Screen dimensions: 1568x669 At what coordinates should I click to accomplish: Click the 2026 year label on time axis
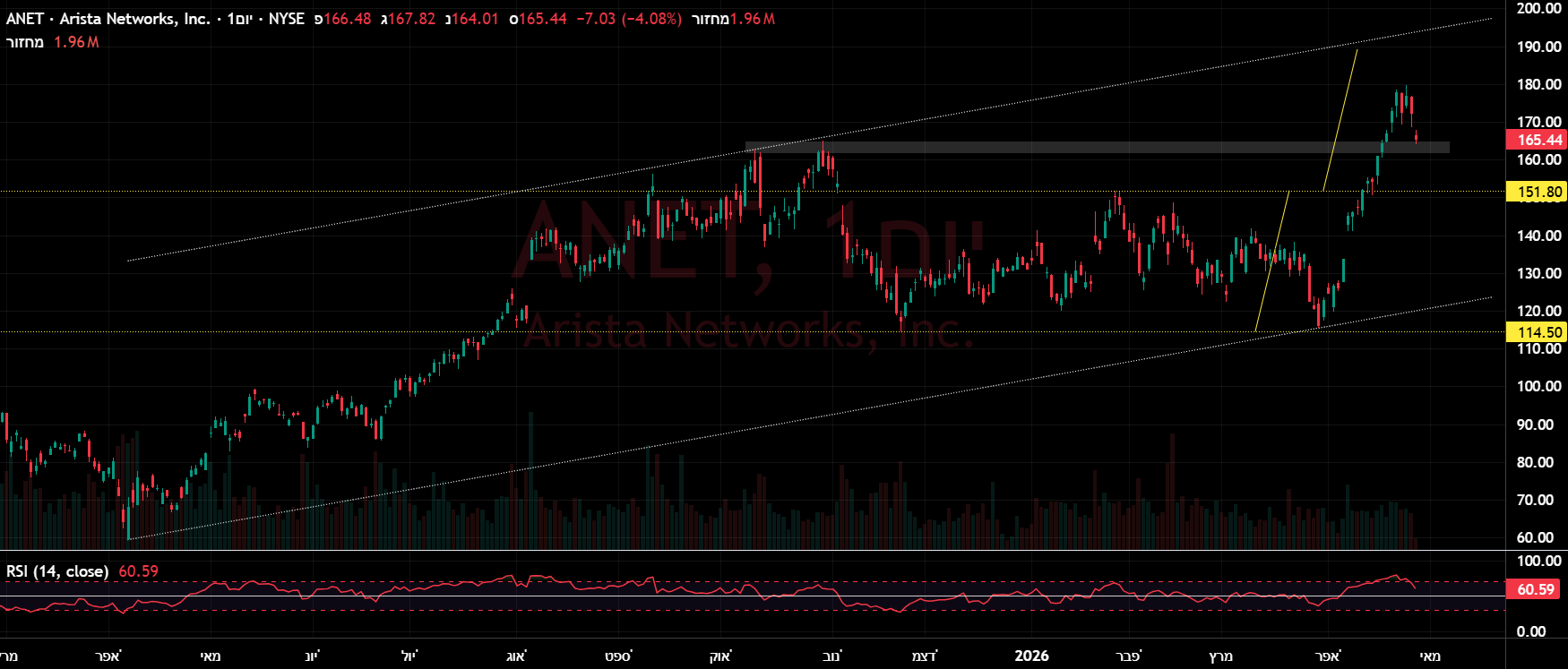(1031, 656)
